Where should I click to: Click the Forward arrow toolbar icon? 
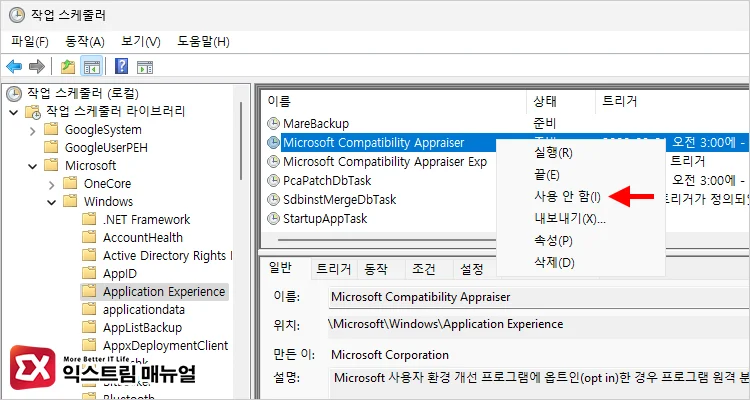coord(37,67)
